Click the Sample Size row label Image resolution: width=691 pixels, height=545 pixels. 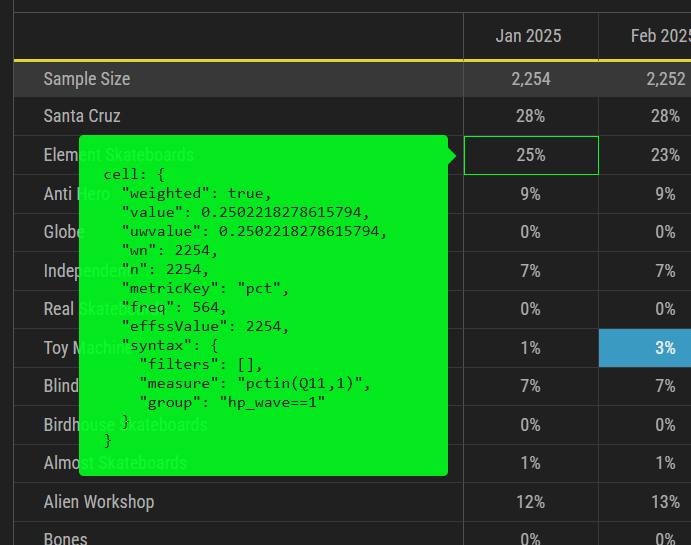87,79
